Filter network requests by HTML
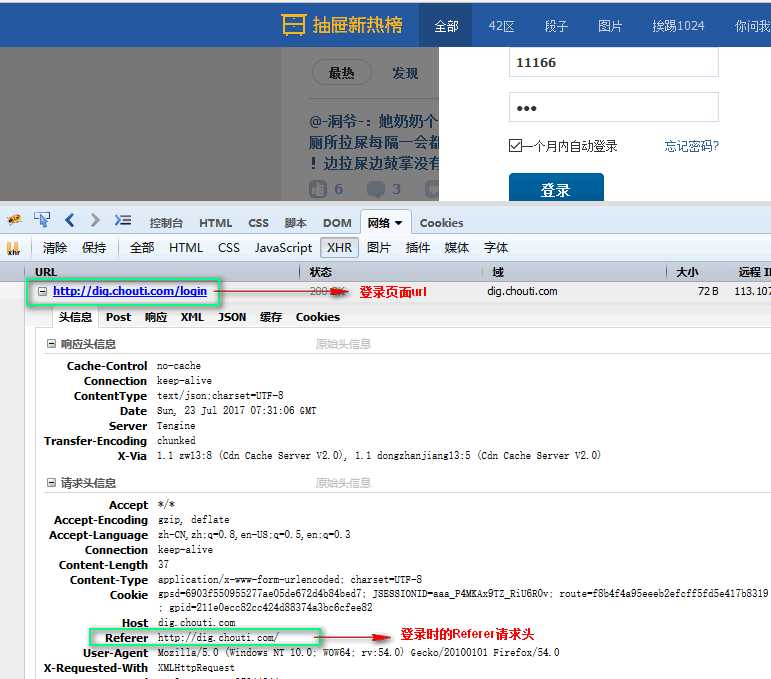Screen dimensions: 771x679 click(x=186, y=248)
